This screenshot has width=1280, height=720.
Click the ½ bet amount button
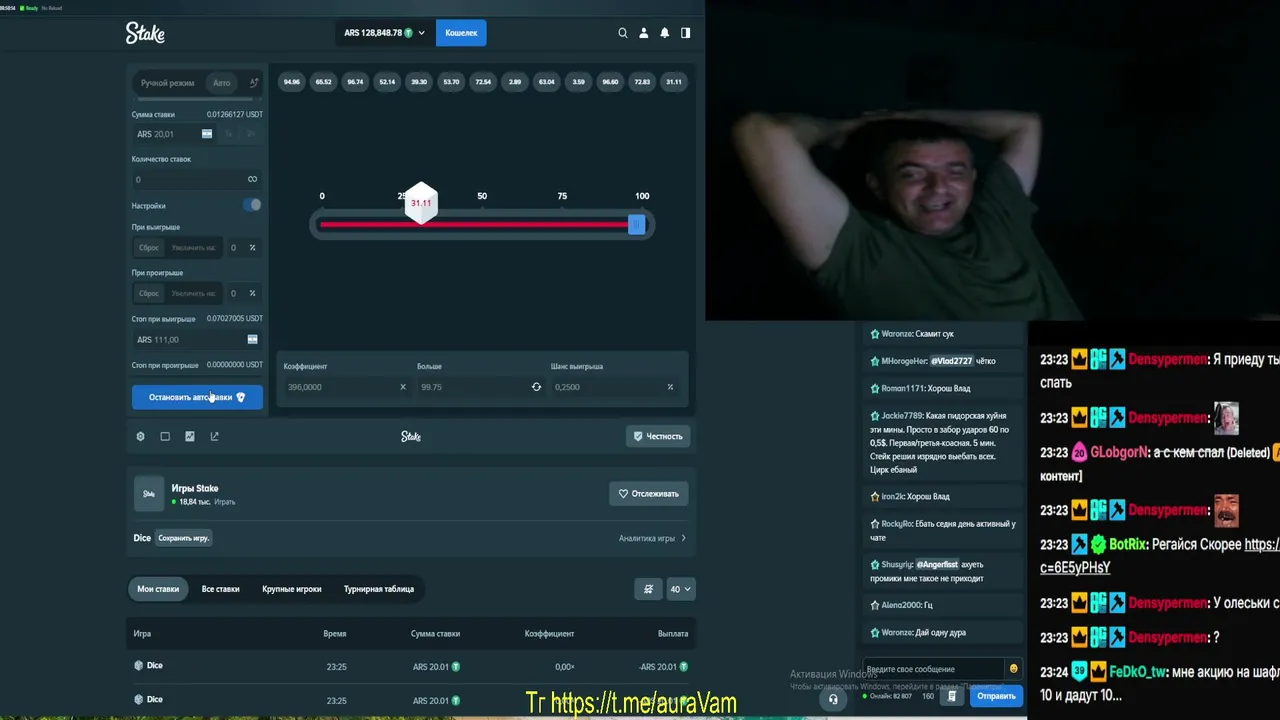(228, 134)
